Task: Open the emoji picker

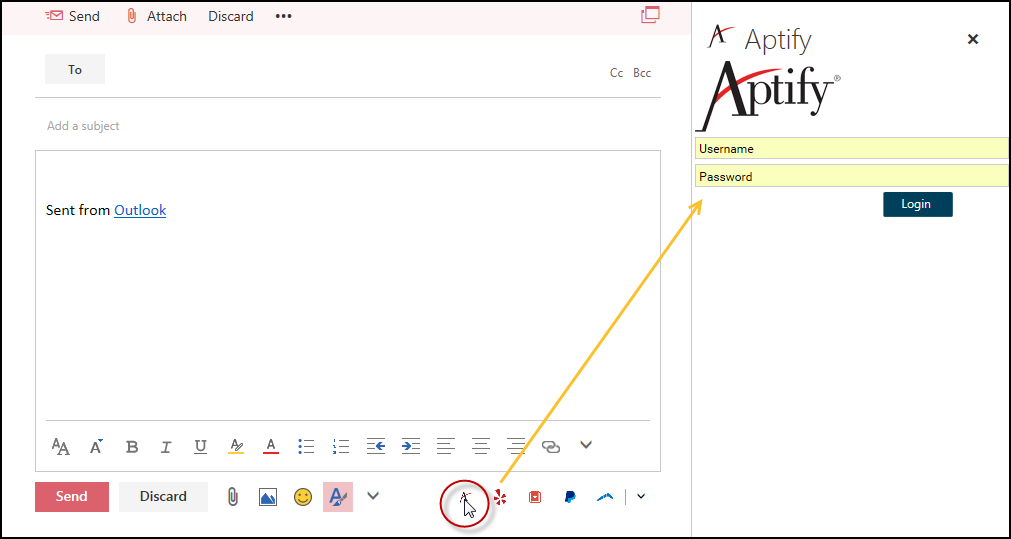Action: point(303,496)
